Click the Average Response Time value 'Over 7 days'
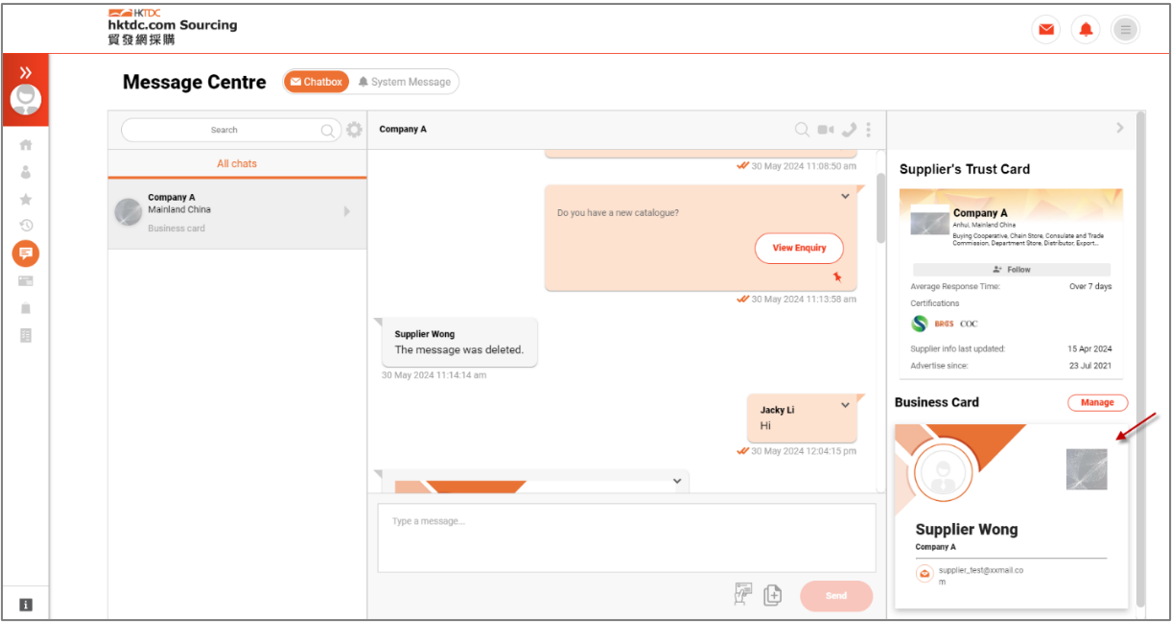 click(1090, 287)
